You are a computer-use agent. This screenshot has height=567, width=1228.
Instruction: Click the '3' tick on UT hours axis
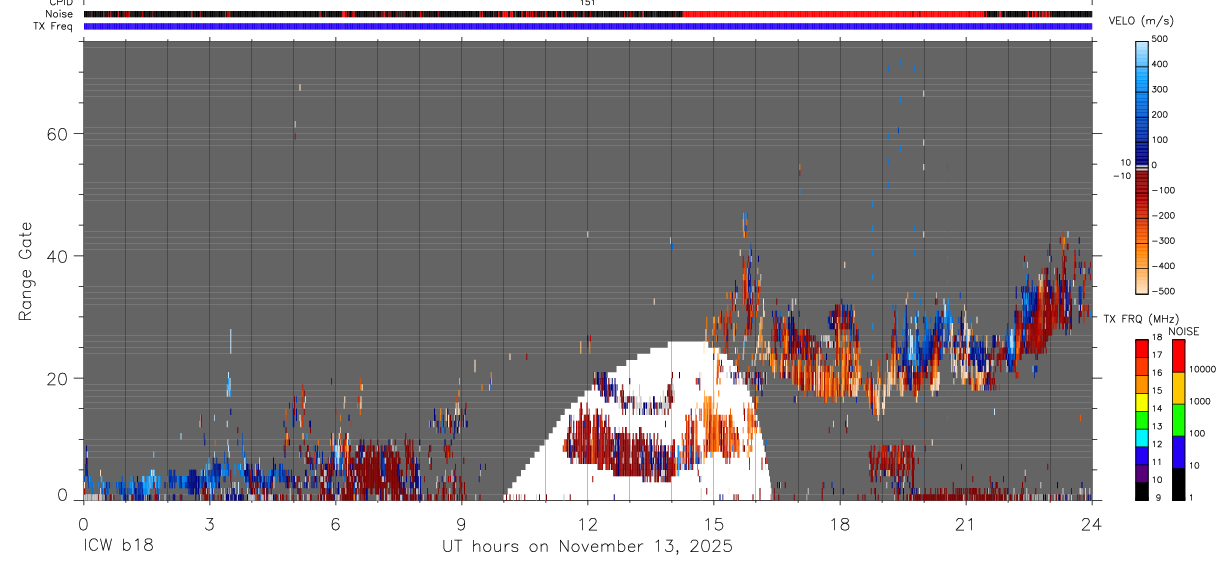pos(210,523)
